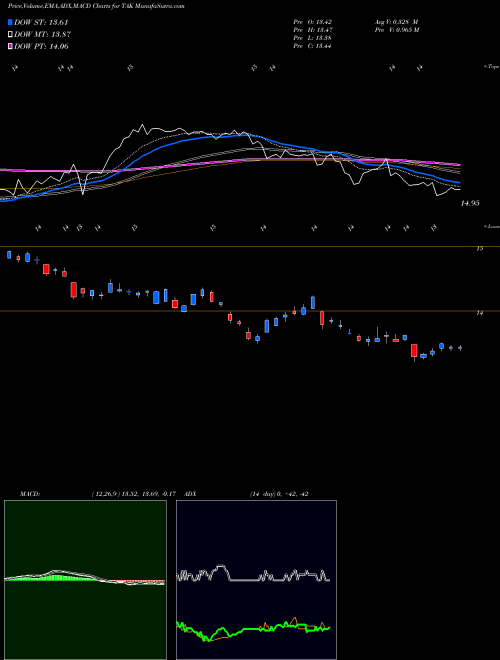Select the 'DOW MT: 13.87' legend label
This screenshot has height=660, width=500.
click(x=42, y=35)
